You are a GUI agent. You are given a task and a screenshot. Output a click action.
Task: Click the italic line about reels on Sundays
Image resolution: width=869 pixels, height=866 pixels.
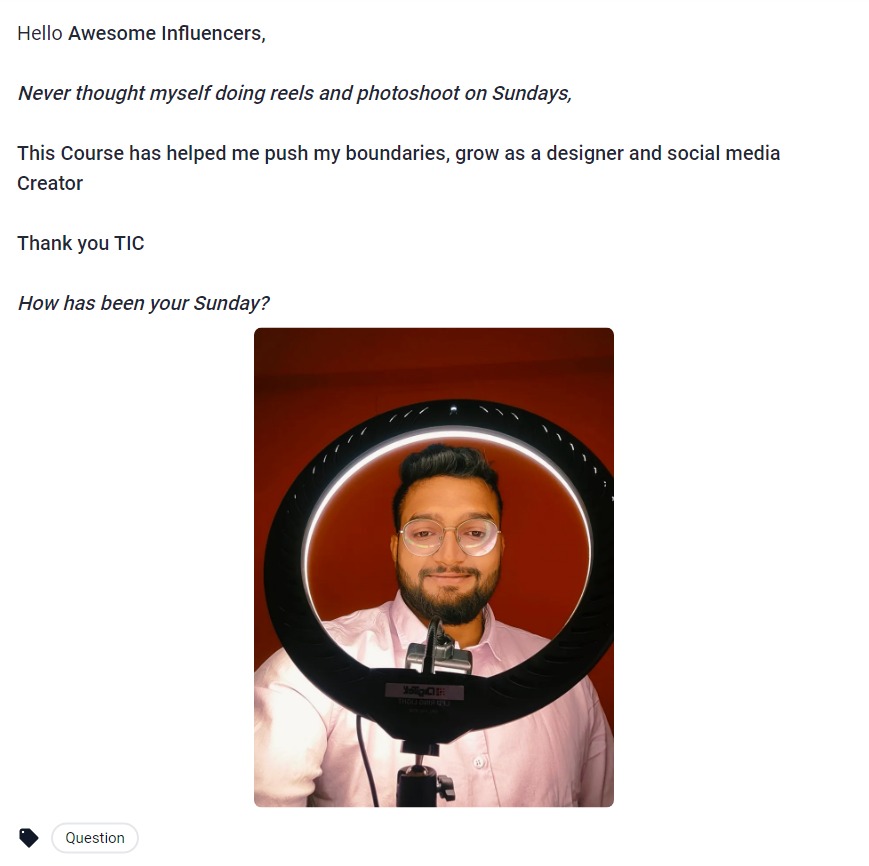295,93
